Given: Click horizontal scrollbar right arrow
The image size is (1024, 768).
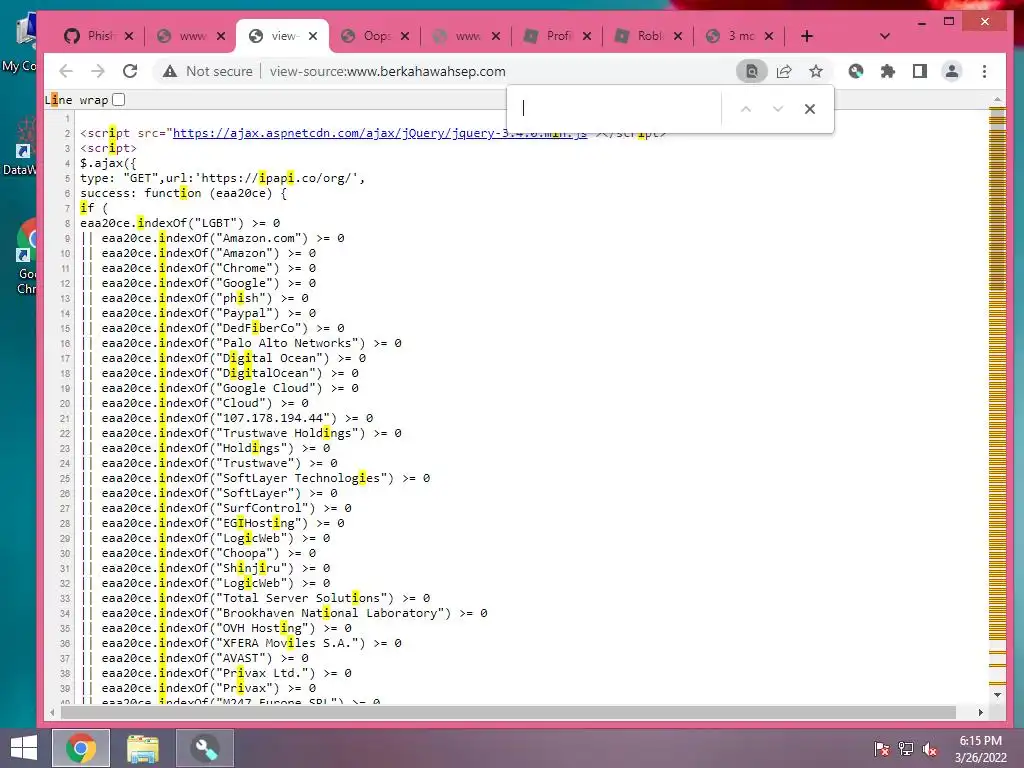Looking at the screenshot, I should 980,712.
